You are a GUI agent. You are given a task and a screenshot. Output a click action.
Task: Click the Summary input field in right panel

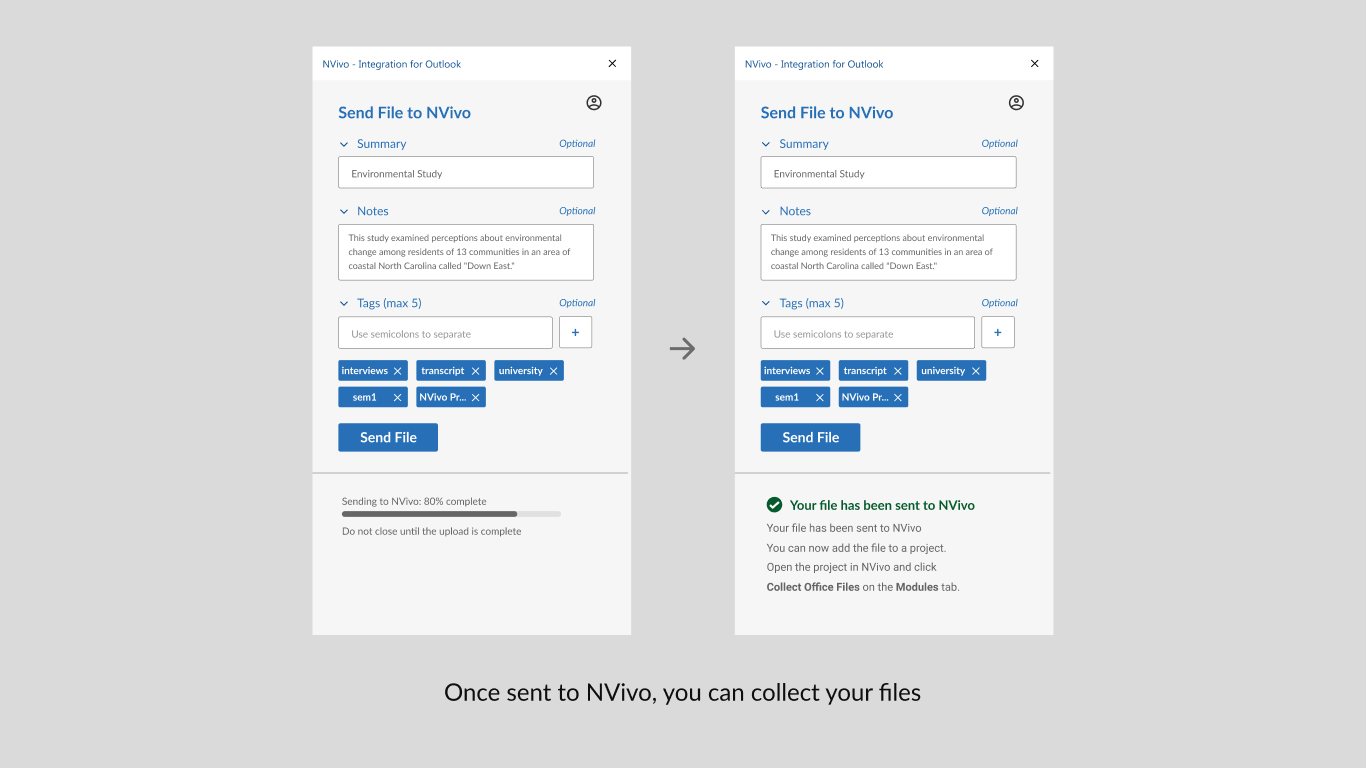pos(888,172)
